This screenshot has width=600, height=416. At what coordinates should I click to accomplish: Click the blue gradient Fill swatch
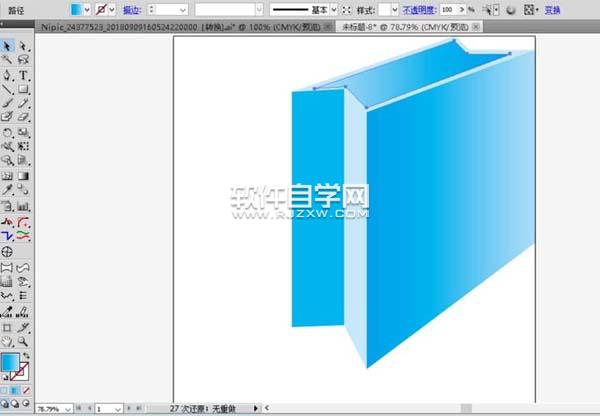pyautogui.click(x=10, y=362)
